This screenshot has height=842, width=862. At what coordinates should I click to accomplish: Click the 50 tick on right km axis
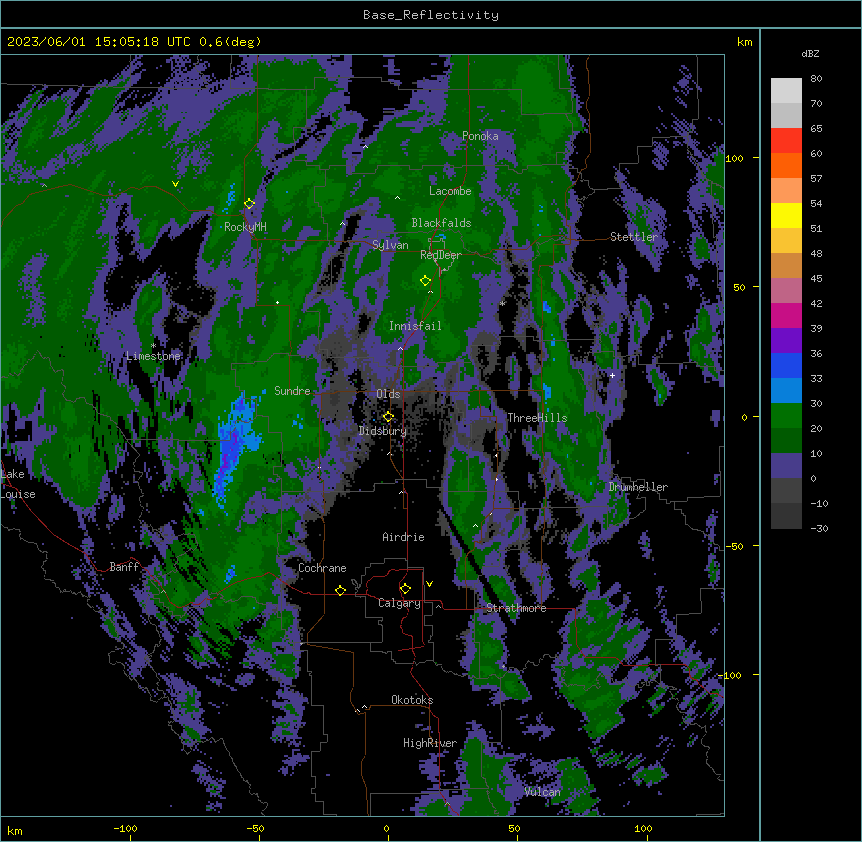(739, 287)
